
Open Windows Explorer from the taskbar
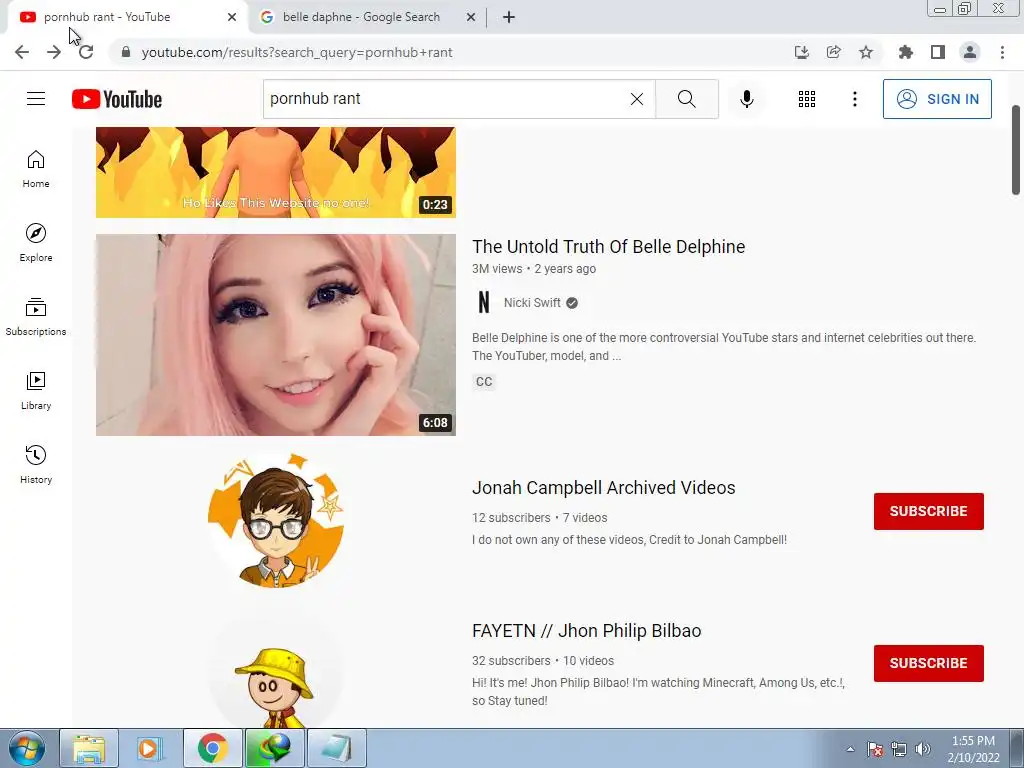[89, 748]
